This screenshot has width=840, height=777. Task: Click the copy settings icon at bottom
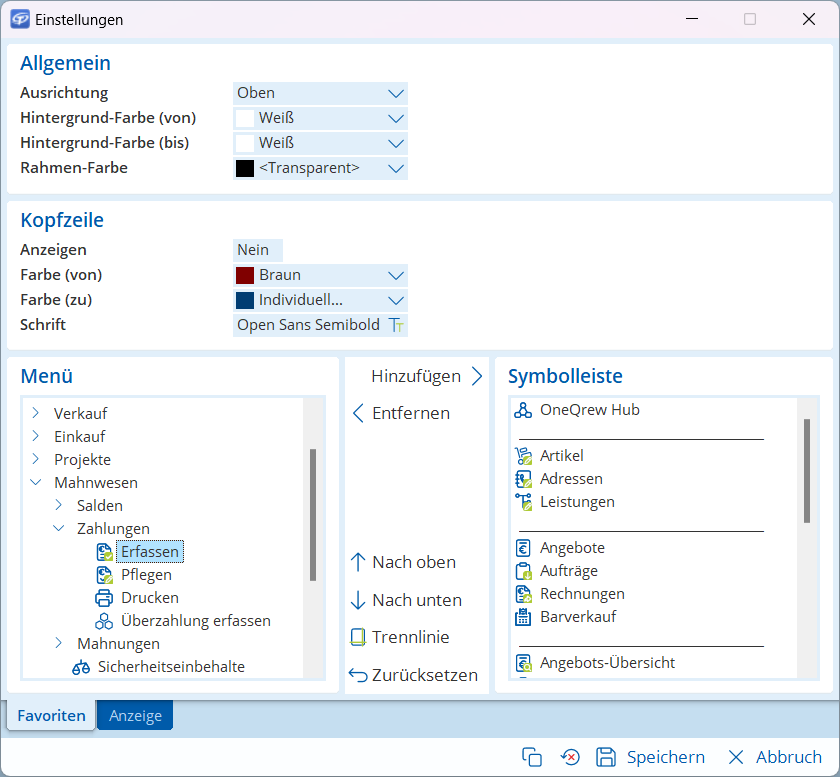(x=532, y=757)
